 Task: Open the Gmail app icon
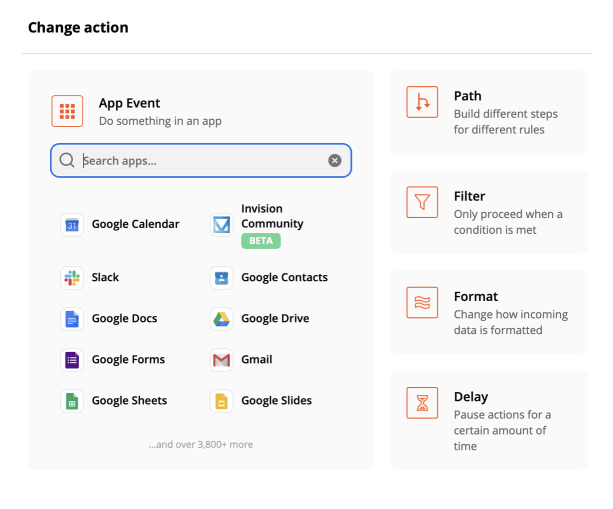click(222, 360)
